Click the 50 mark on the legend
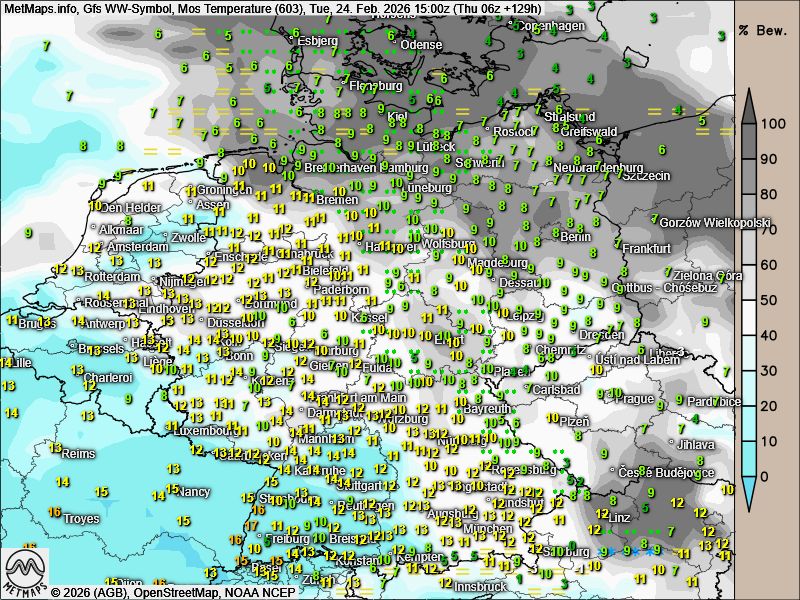Viewport: 800px width, 600px height. click(x=769, y=300)
